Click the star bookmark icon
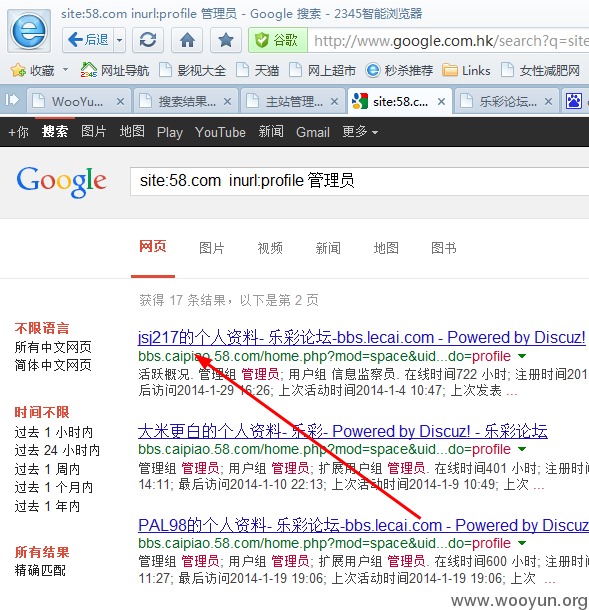Screen dimensions: 589x610 (226, 40)
